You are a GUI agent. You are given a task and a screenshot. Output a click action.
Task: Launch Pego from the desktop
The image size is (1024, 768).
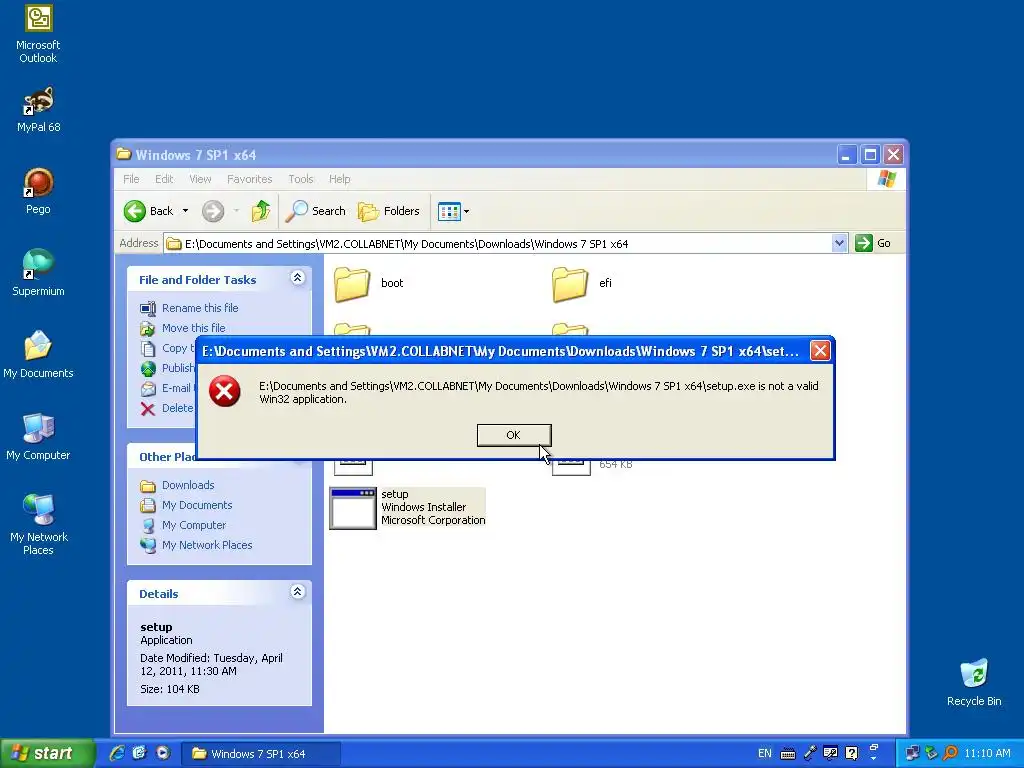pyautogui.click(x=39, y=191)
